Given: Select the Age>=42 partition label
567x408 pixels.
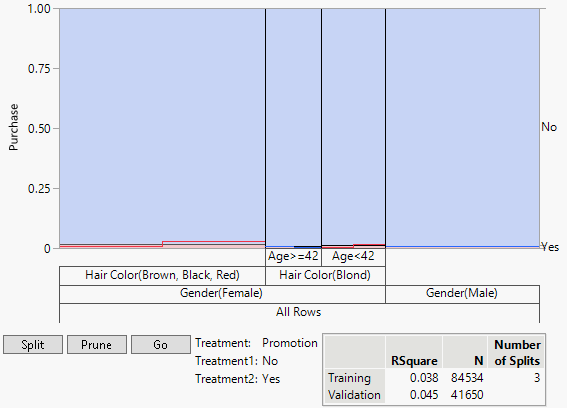Looking at the screenshot, I should point(293,256).
